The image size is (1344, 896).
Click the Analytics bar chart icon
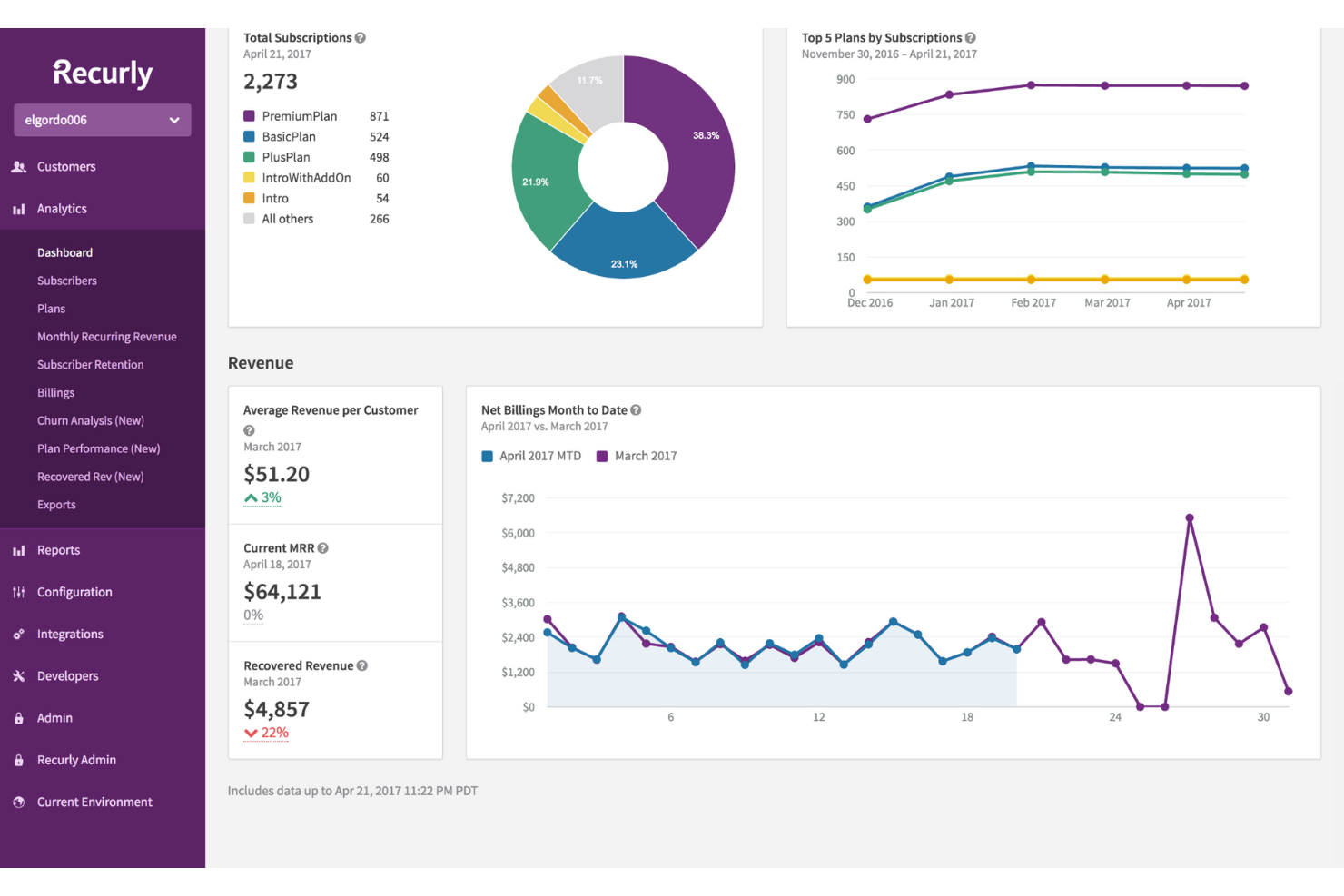click(18, 209)
